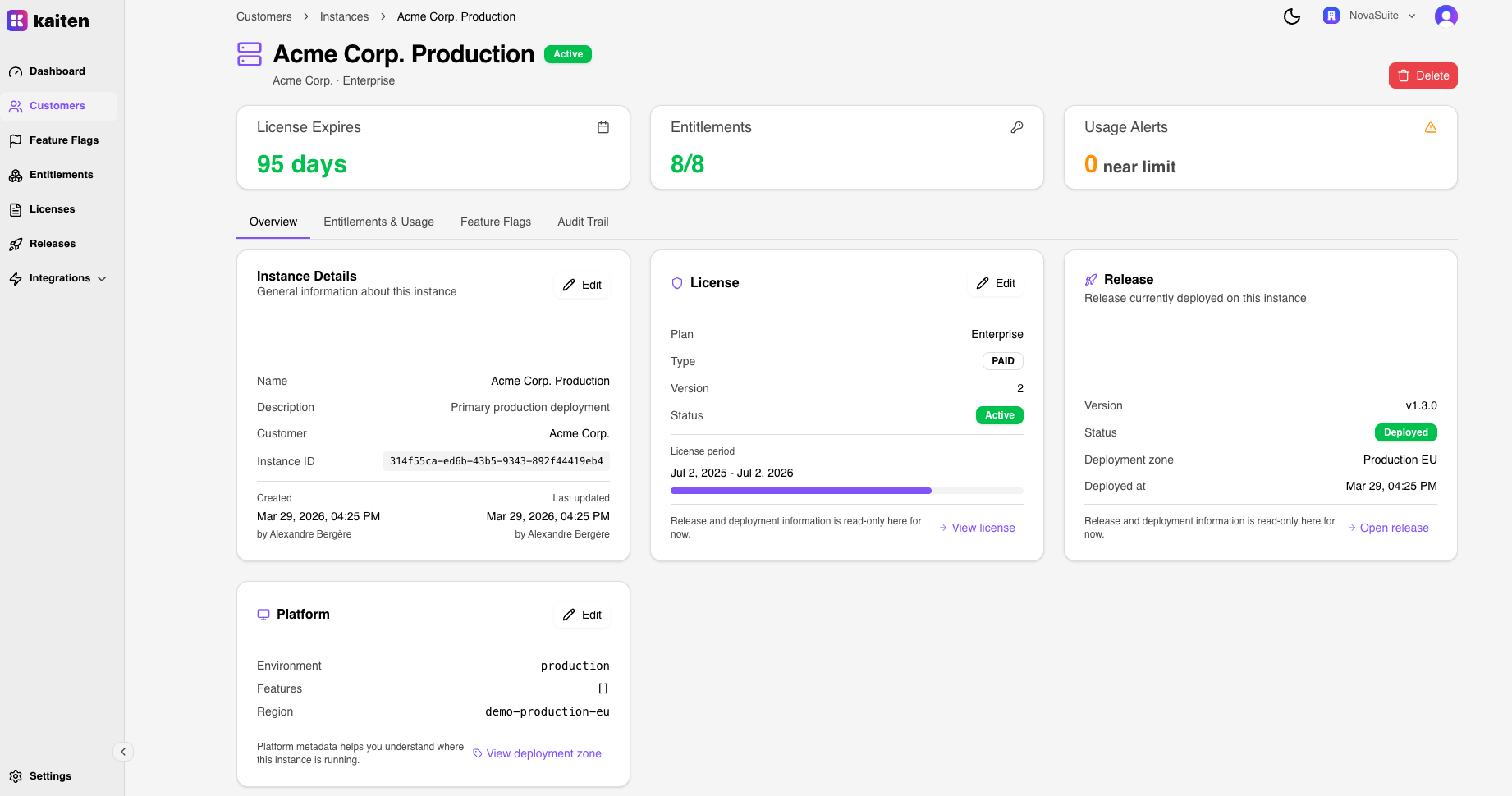Go to Releases via rocket icon
This screenshot has width=1512, height=796.
click(x=16, y=244)
